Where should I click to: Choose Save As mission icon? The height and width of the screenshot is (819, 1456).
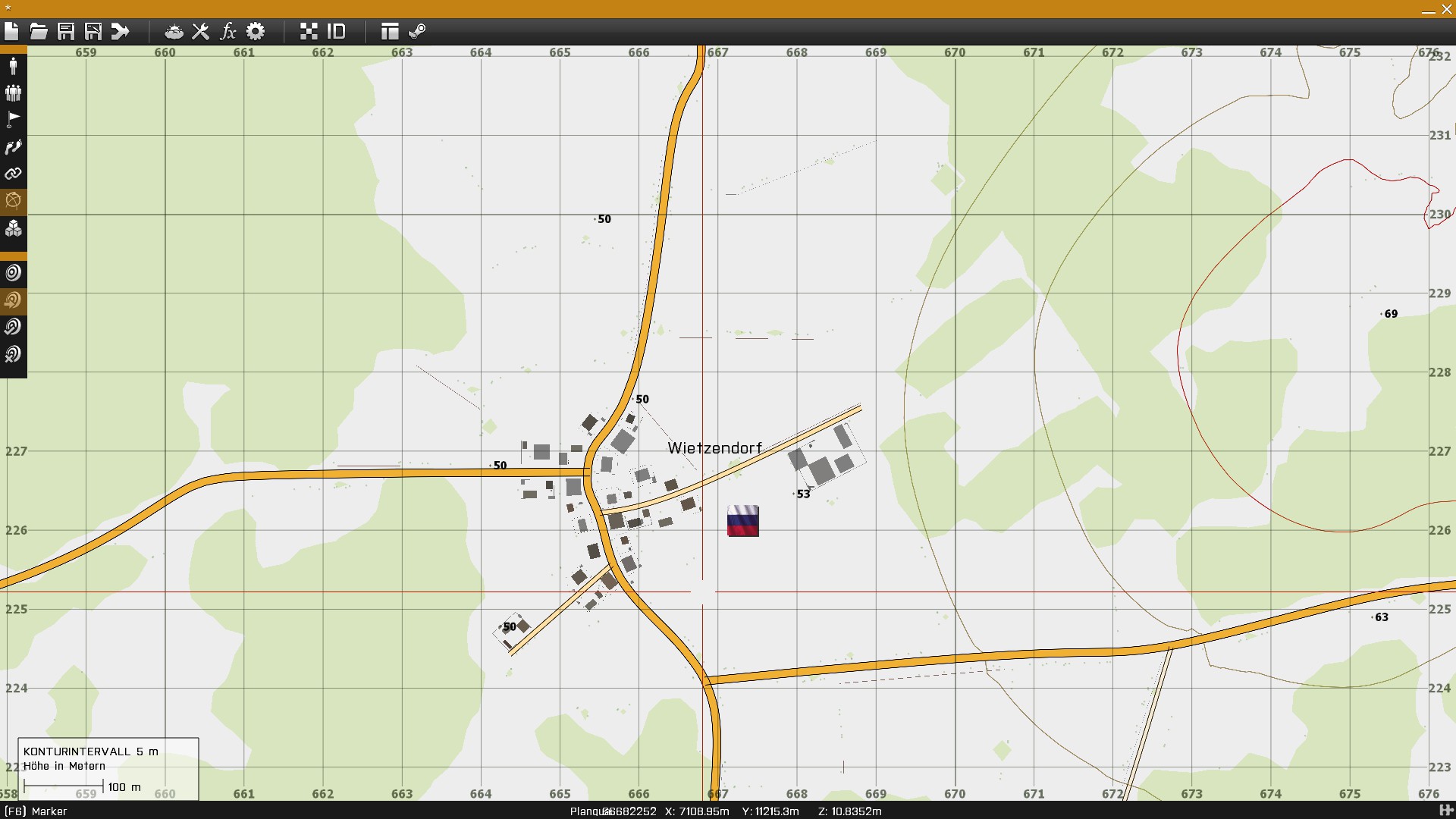point(93,31)
